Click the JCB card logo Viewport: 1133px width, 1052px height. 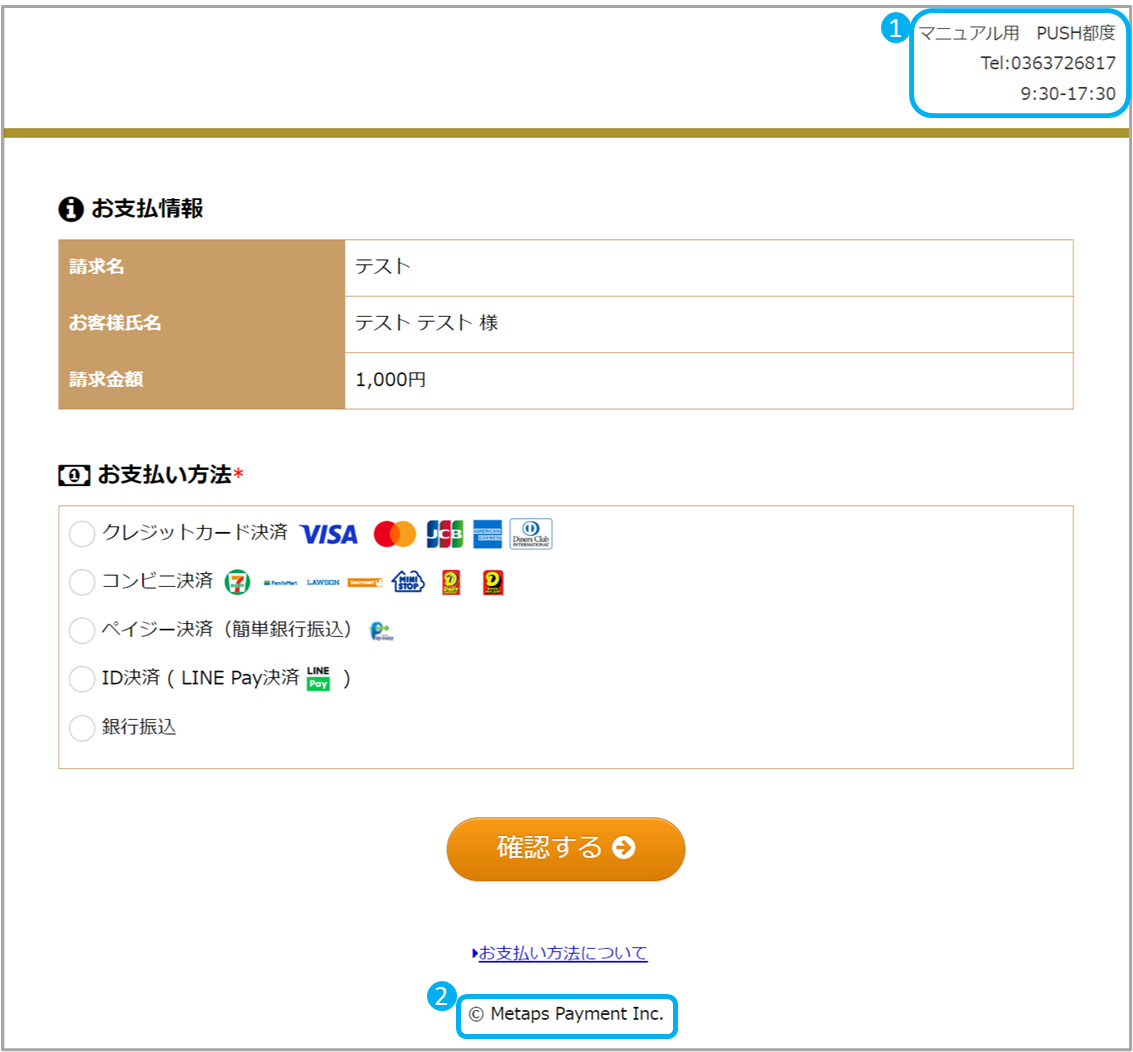click(x=444, y=534)
